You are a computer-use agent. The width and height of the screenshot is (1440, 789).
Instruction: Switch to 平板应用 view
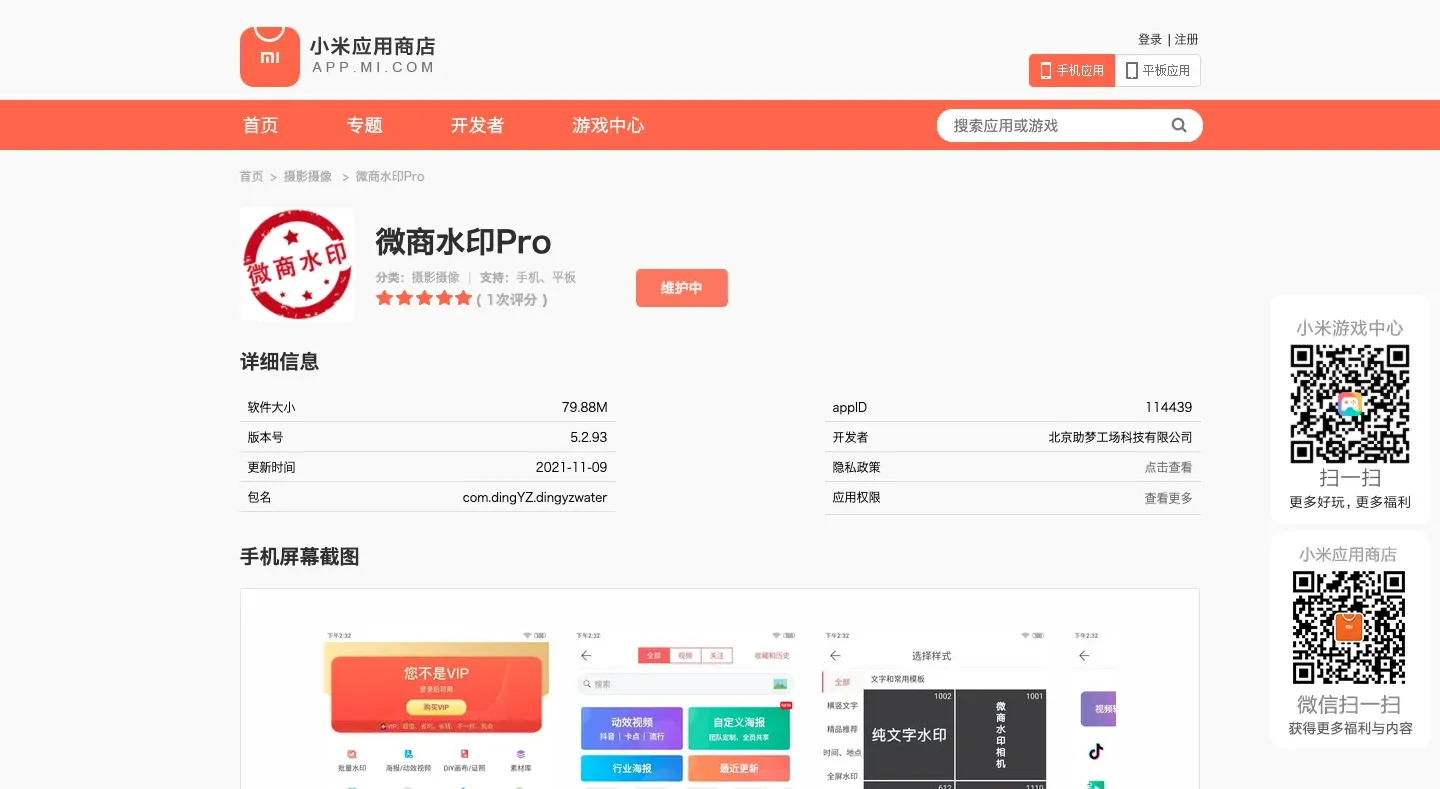pyautogui.click(x=1158, y=71)
